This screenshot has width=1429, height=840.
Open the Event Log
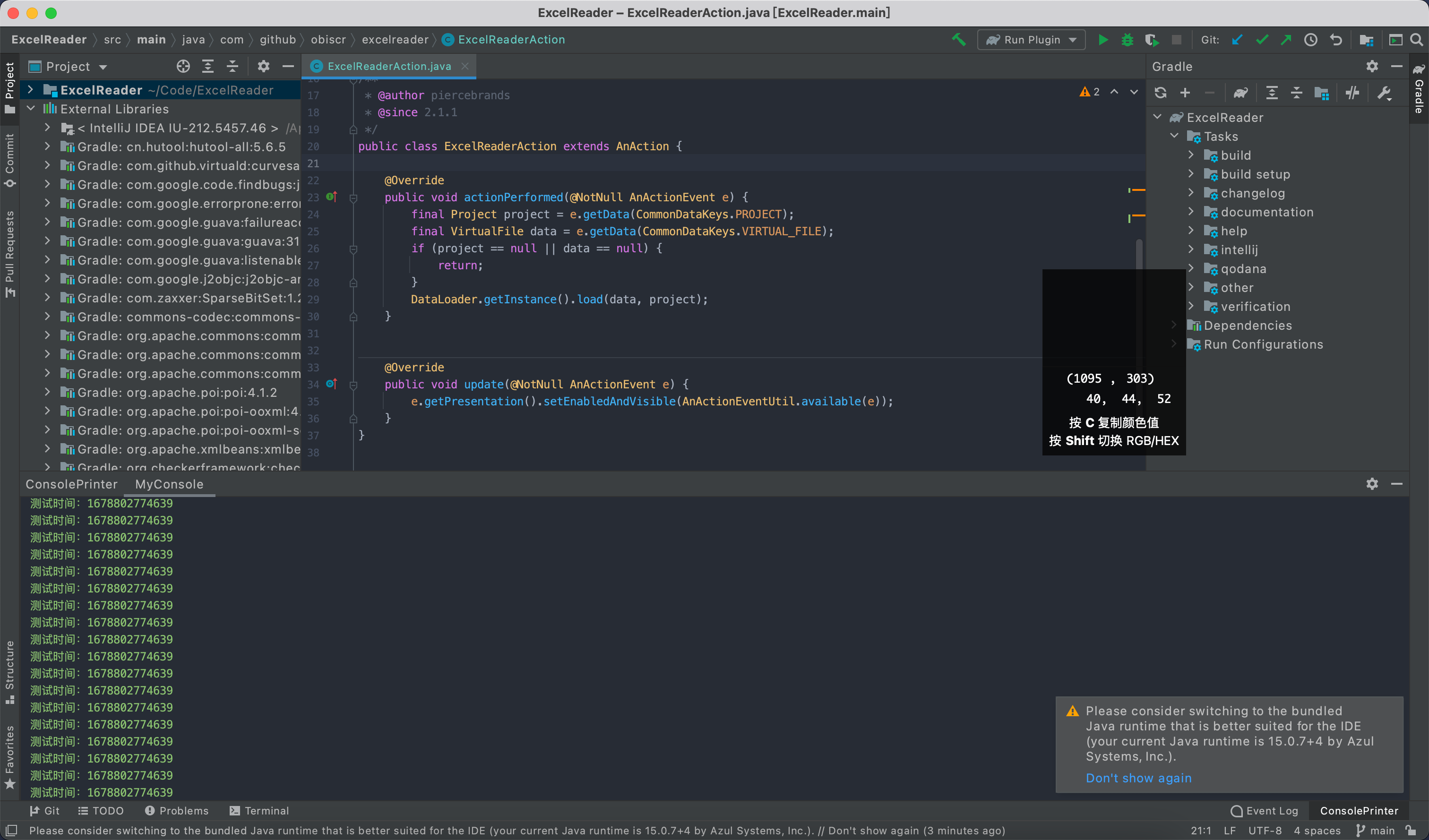pyautogui.click(x=1272, y=811)
